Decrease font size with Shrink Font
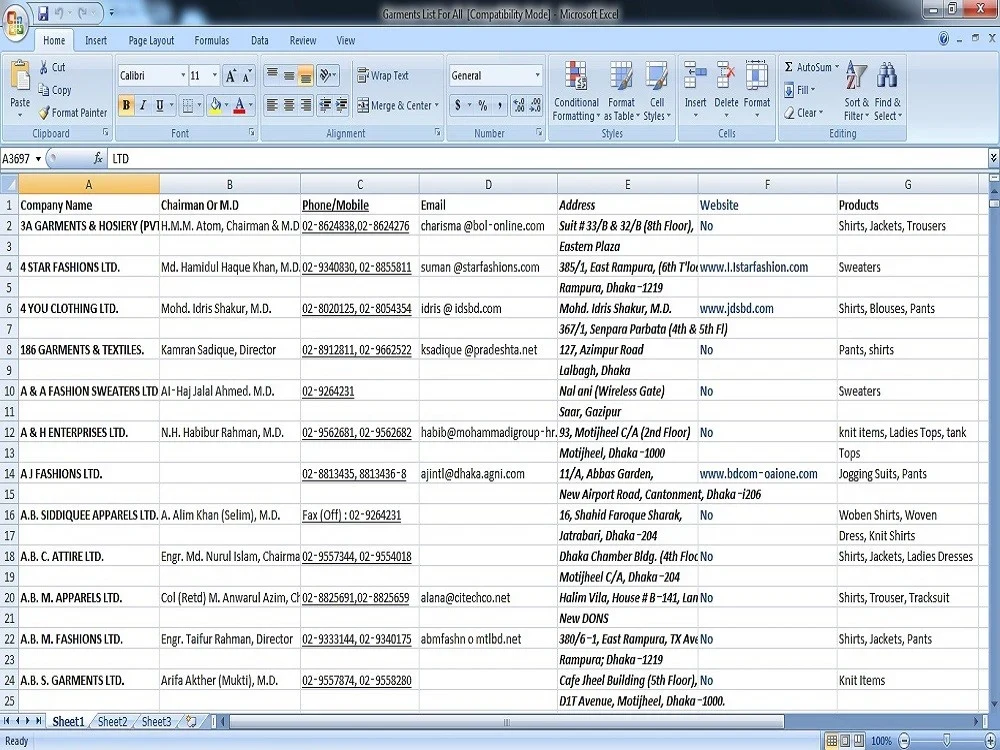This screenshot has width=1000, height=750. point(247,76)
